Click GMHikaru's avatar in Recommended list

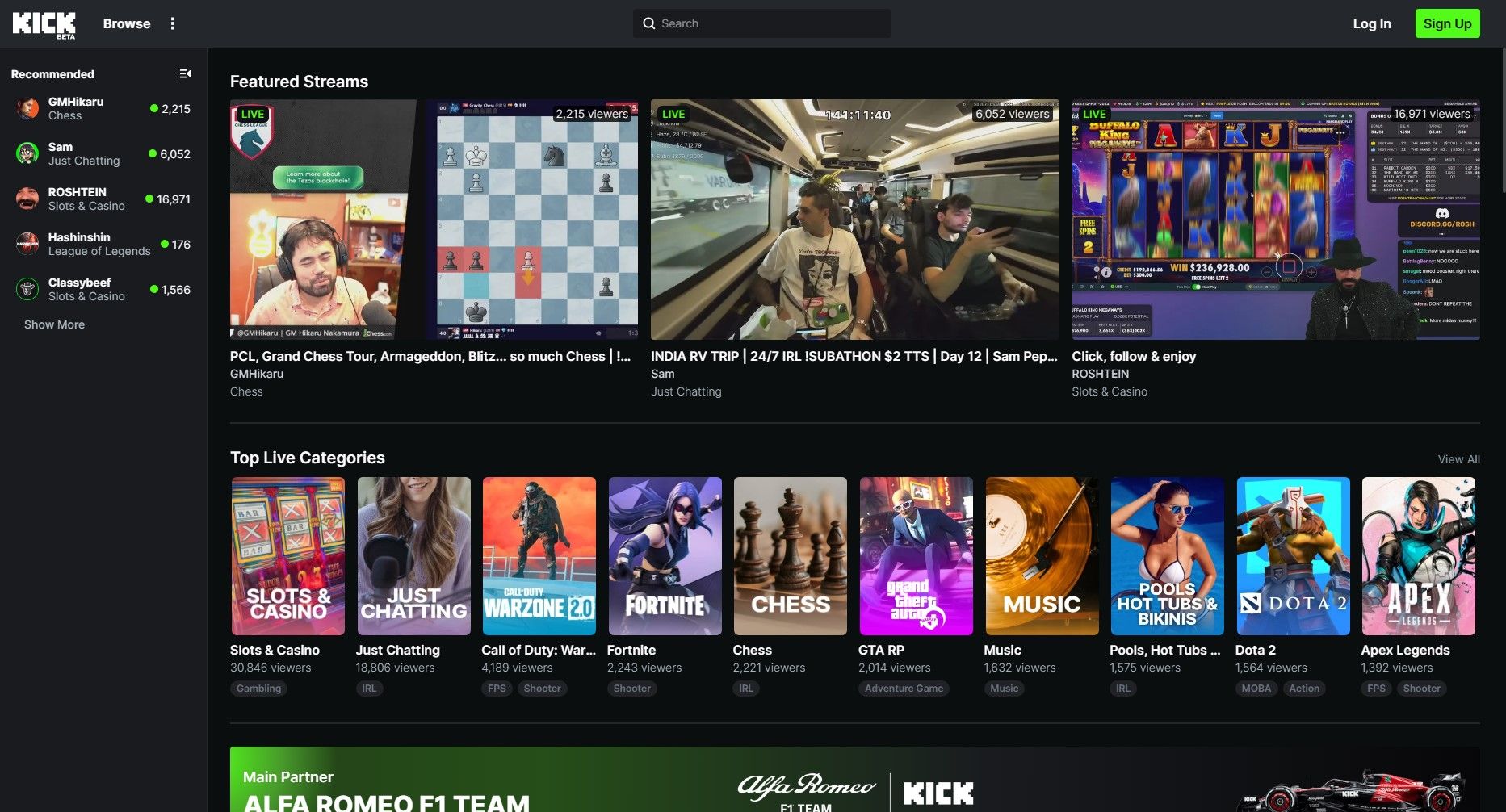27,109
